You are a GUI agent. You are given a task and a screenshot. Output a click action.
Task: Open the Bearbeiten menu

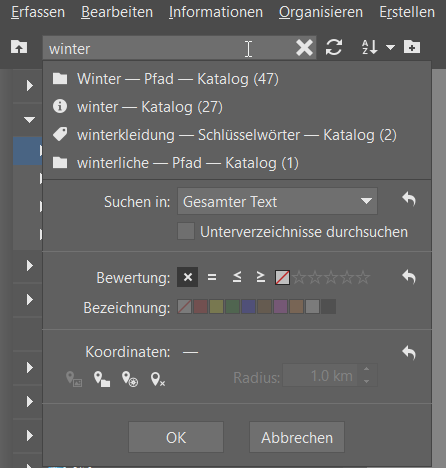pyautogui.click(x=117, y=12)
